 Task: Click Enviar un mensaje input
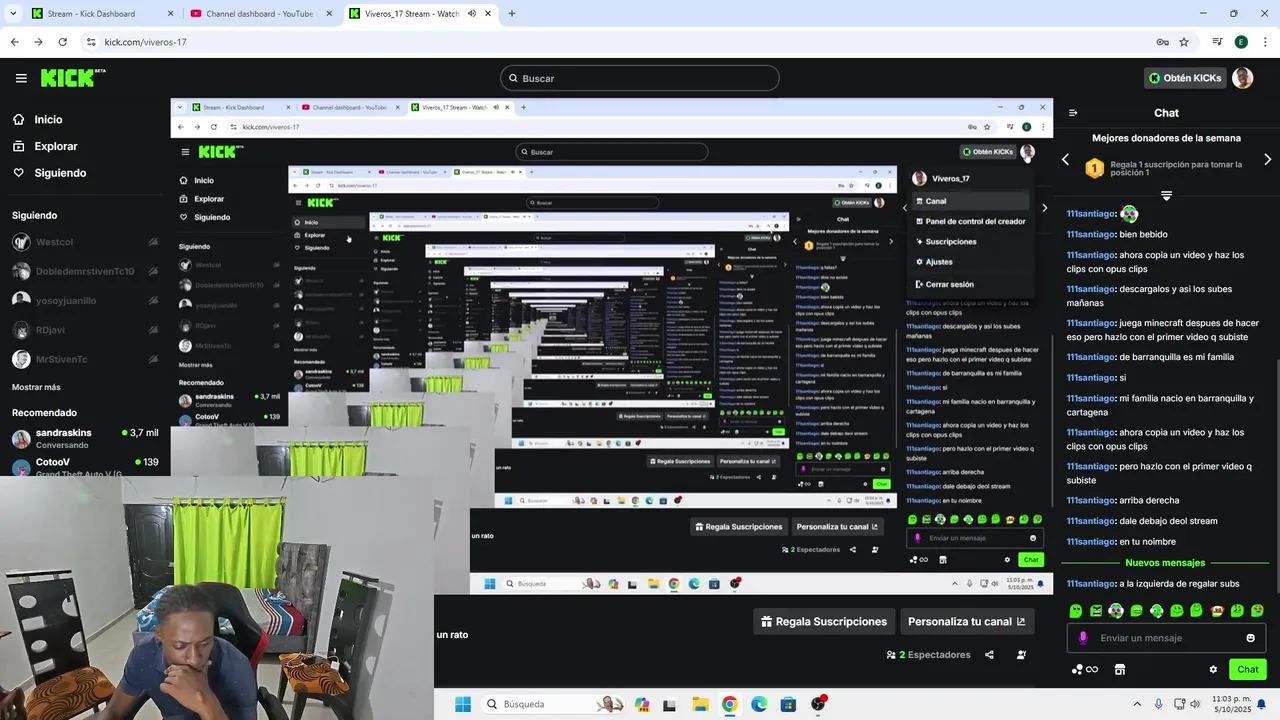pyautogui.click(x=1167, y=638)
